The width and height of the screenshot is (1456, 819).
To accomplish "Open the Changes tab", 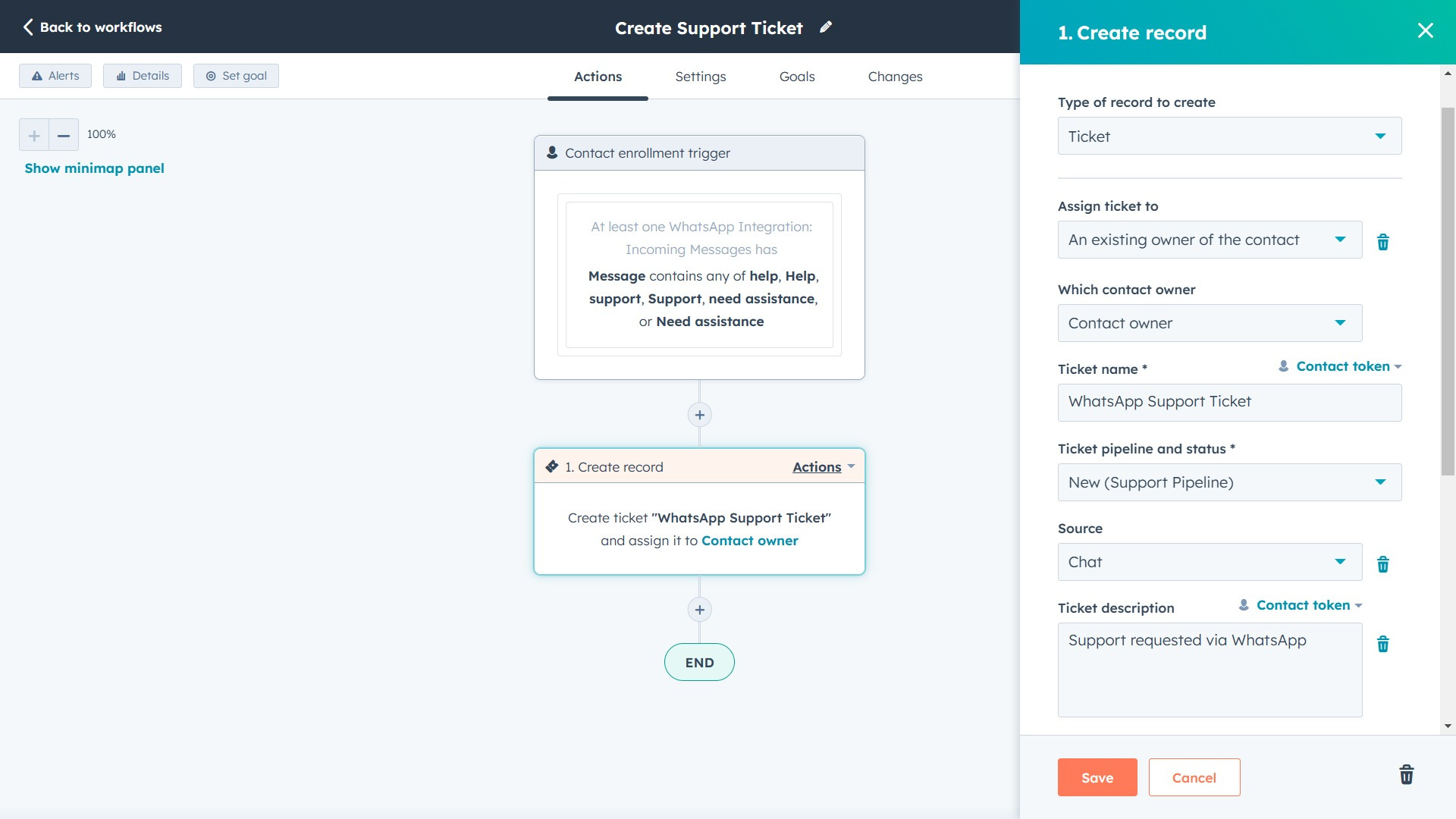I will (895, 76).
